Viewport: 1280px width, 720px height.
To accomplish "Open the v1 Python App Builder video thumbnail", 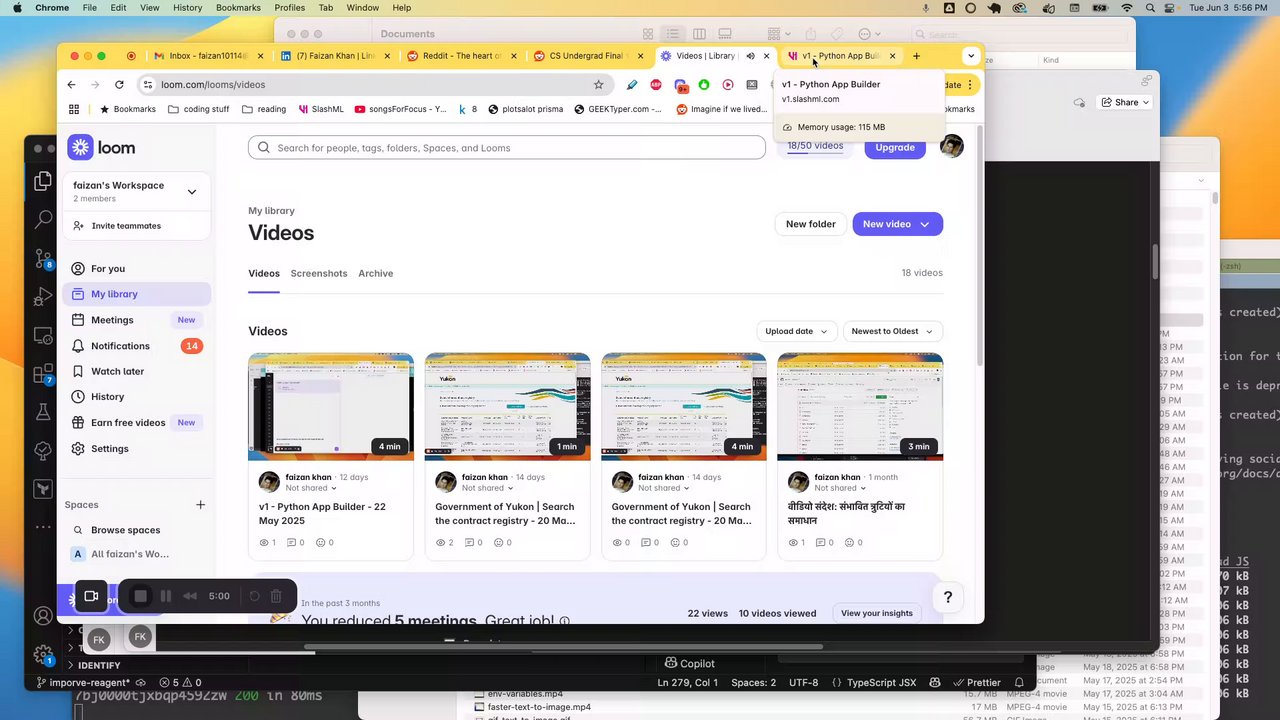I will (x=331, y=407).
